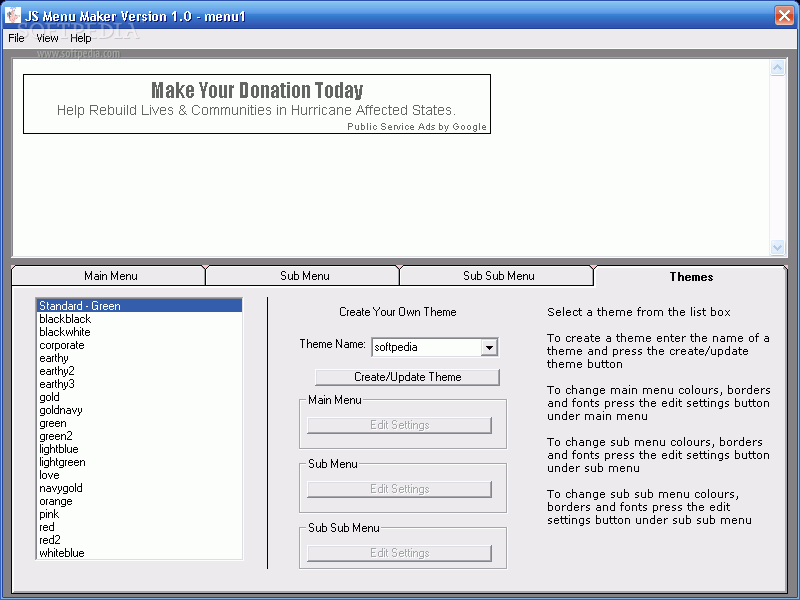The height and width of the screenshot is (600, 800).
Task: Click Edit Settings under Main Menu group
Action: pyautogui.click(x=399, y=425)
